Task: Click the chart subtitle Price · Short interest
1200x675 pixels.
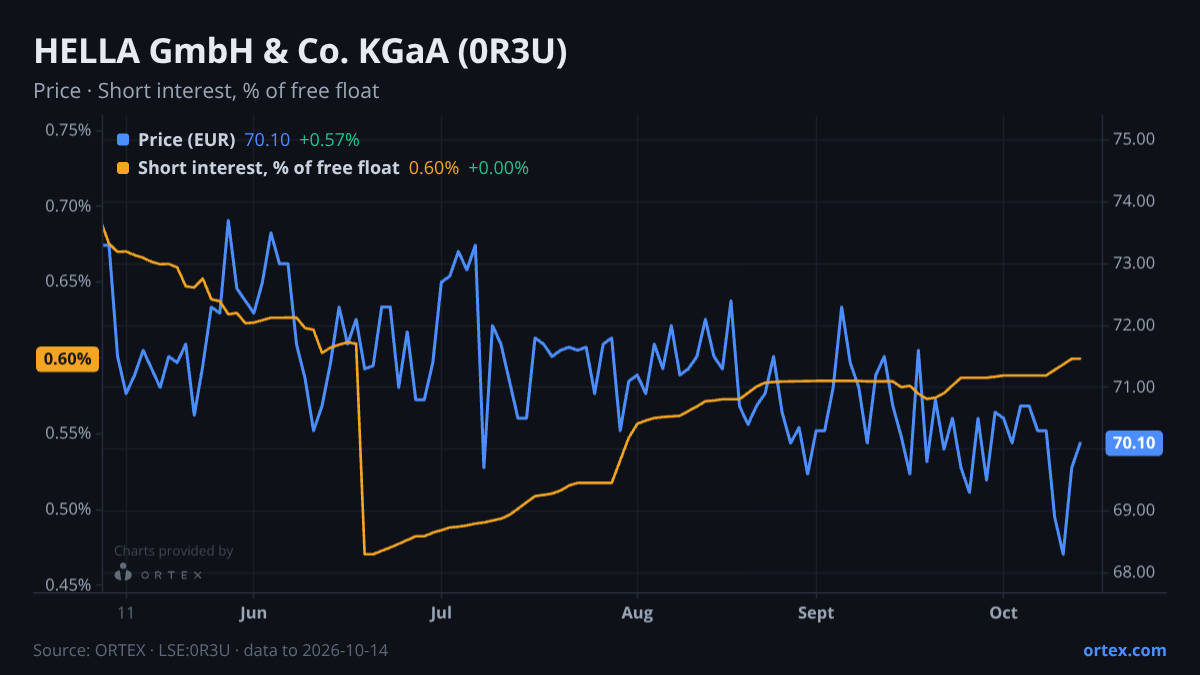Action: tap(206, 91)
